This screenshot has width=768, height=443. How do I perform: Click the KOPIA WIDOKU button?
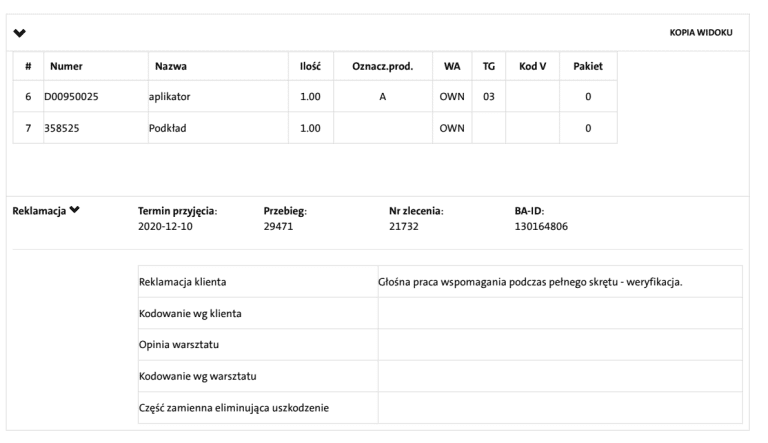coord(701,33)
